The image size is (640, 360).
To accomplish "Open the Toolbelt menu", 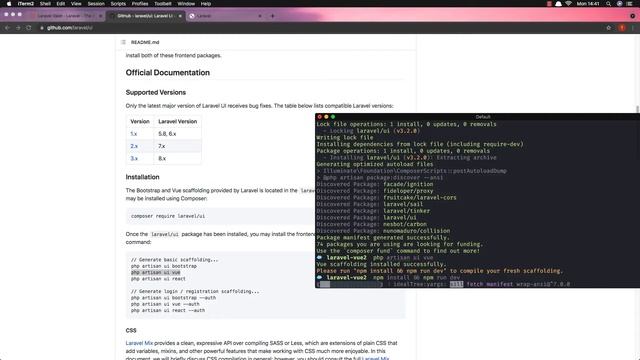I will [x=162, y=4].
